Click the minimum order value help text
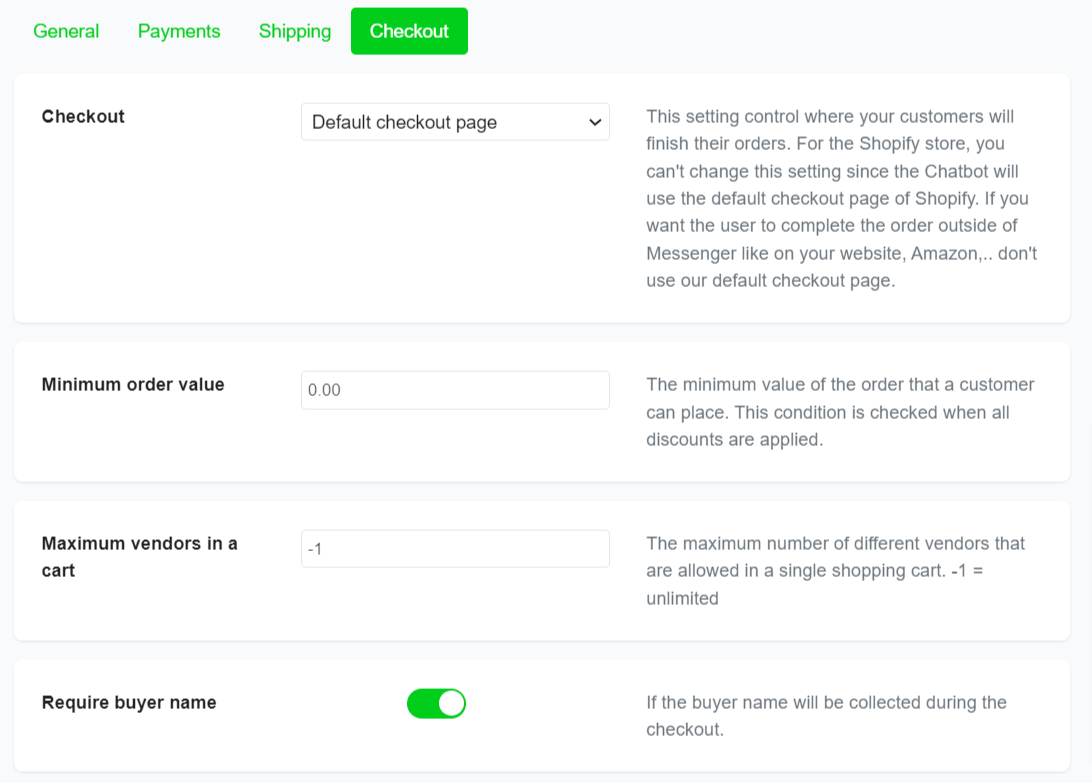The width and height of the screenshot is (1092, 783). coord(840,412)
